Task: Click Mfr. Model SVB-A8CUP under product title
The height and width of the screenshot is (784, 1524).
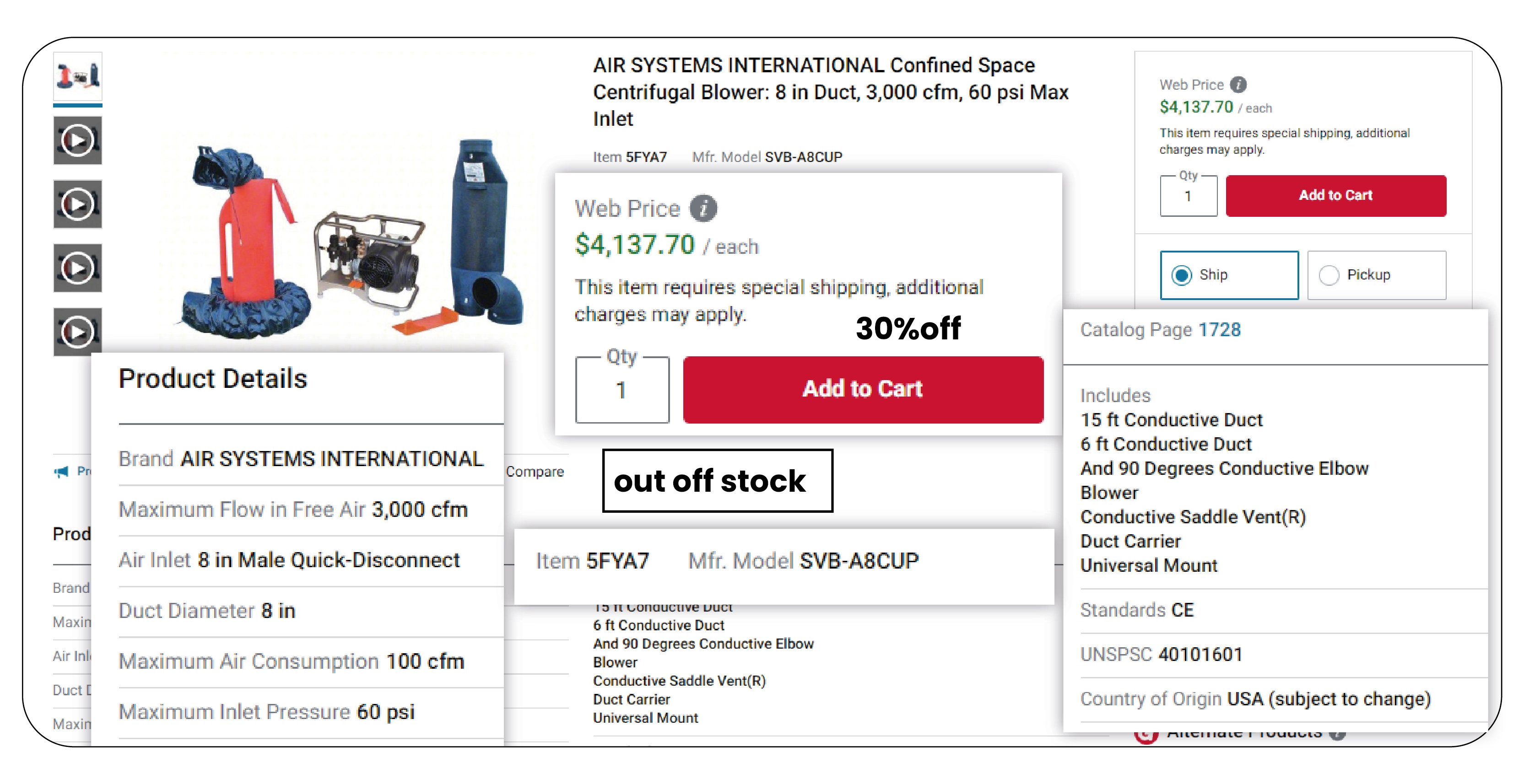Action: [767, 157]
